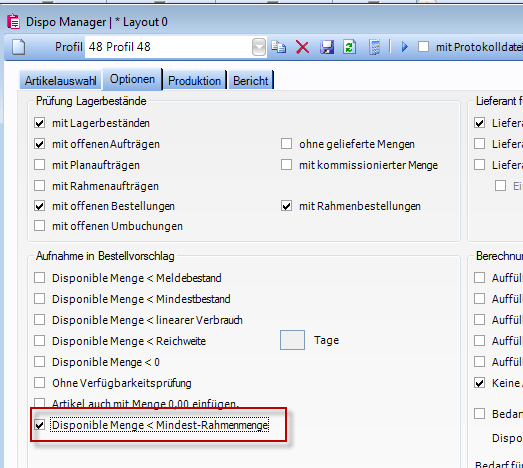Click the green refresh icon
523x468 pixels.
pyautogui.click(x=350, y=47)
